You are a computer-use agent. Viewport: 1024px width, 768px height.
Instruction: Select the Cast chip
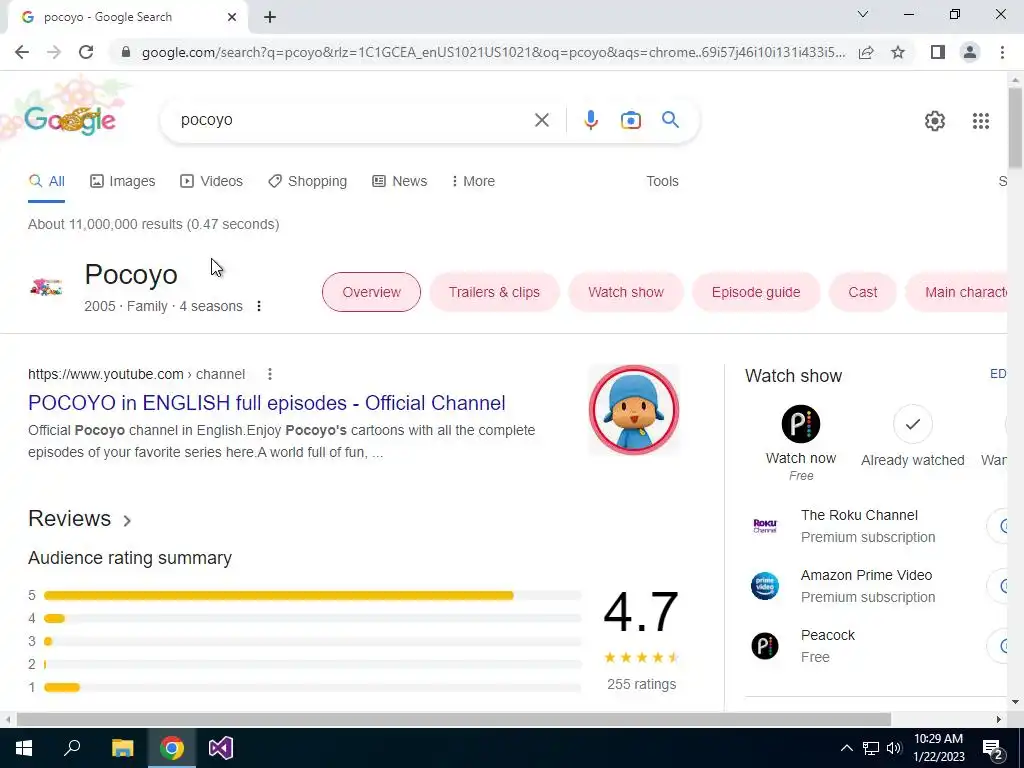pos(863,292)
